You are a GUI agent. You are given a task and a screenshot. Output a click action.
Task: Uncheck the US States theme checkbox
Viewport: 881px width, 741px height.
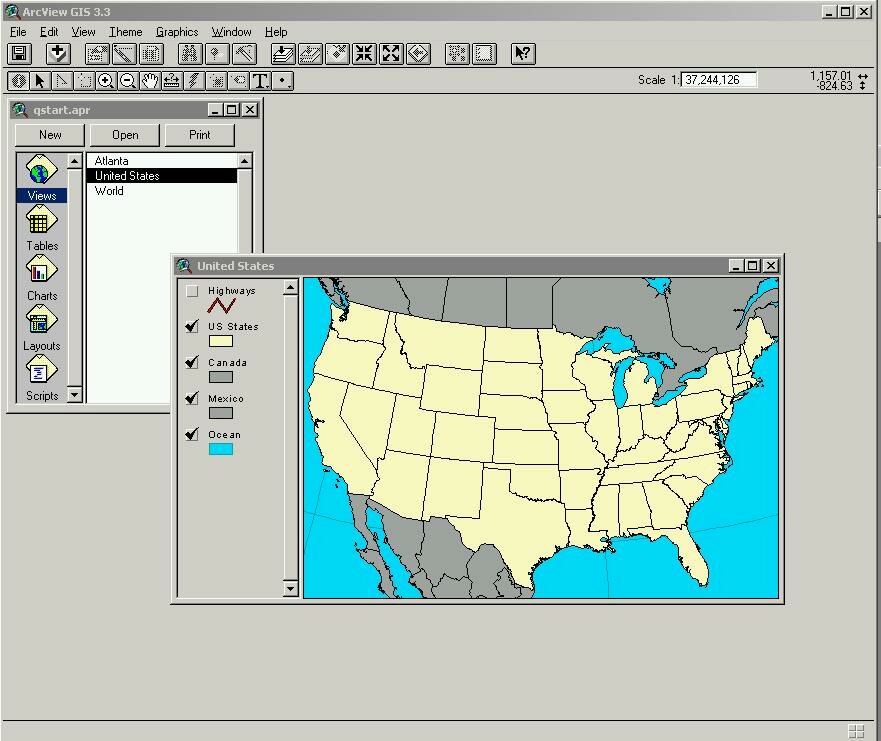(192, 326)
